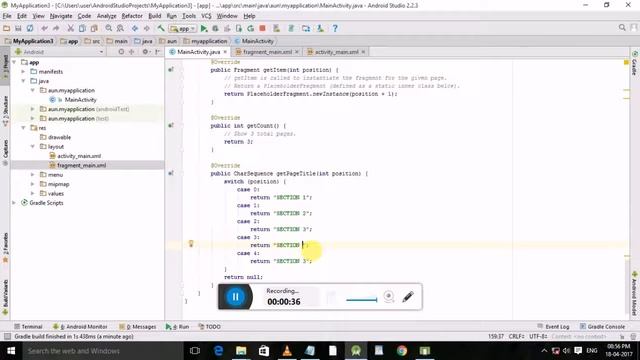Close the activity_main.xml tab
The height and width of the screenshot is (360, 640).
(x=363, y=52)
